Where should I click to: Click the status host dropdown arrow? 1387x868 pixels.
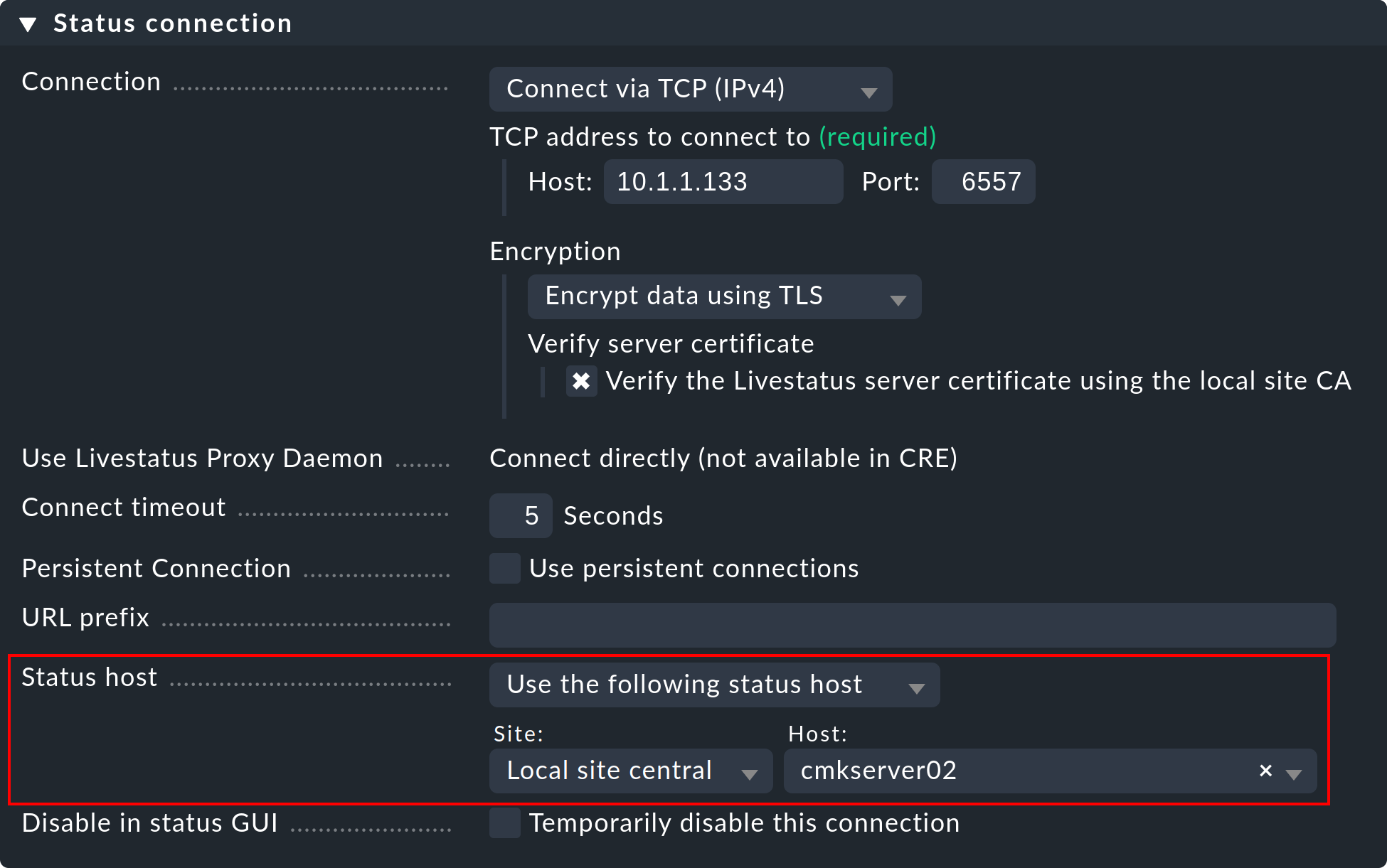coord(918,685)
